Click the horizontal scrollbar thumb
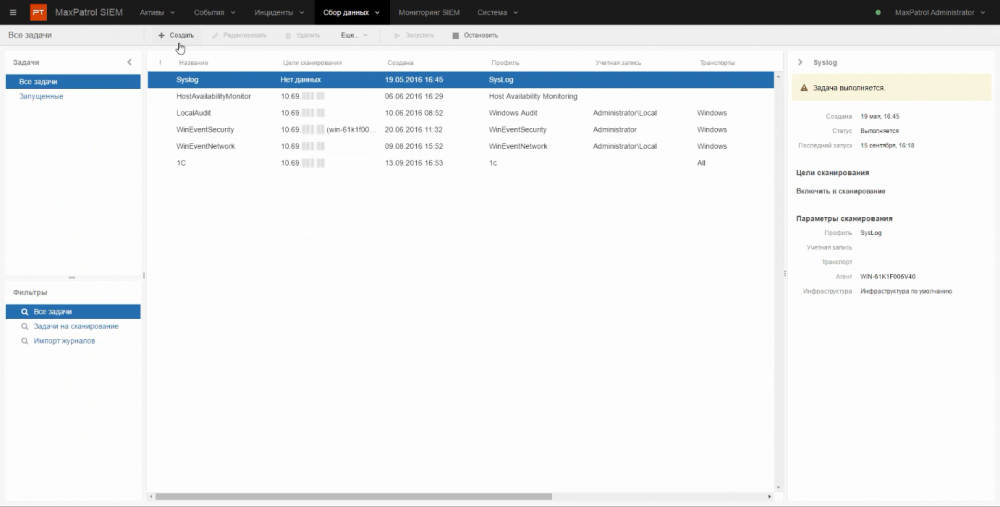 353,496
